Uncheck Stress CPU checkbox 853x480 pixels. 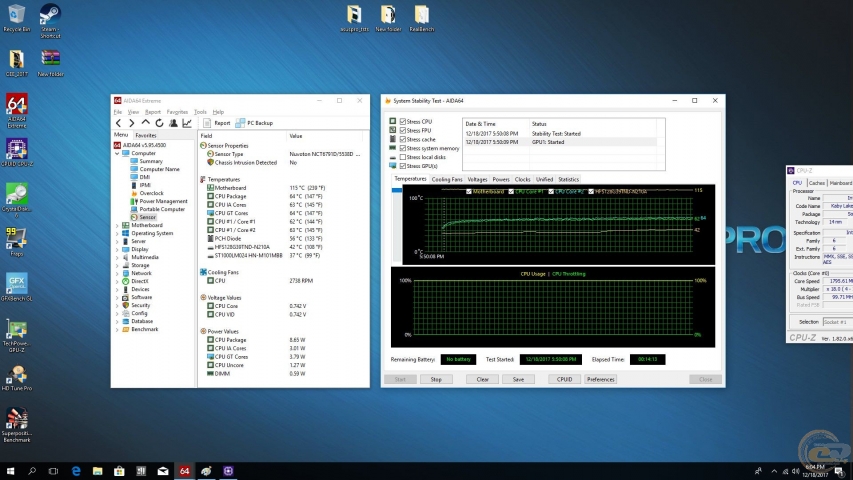pos(403,121)
